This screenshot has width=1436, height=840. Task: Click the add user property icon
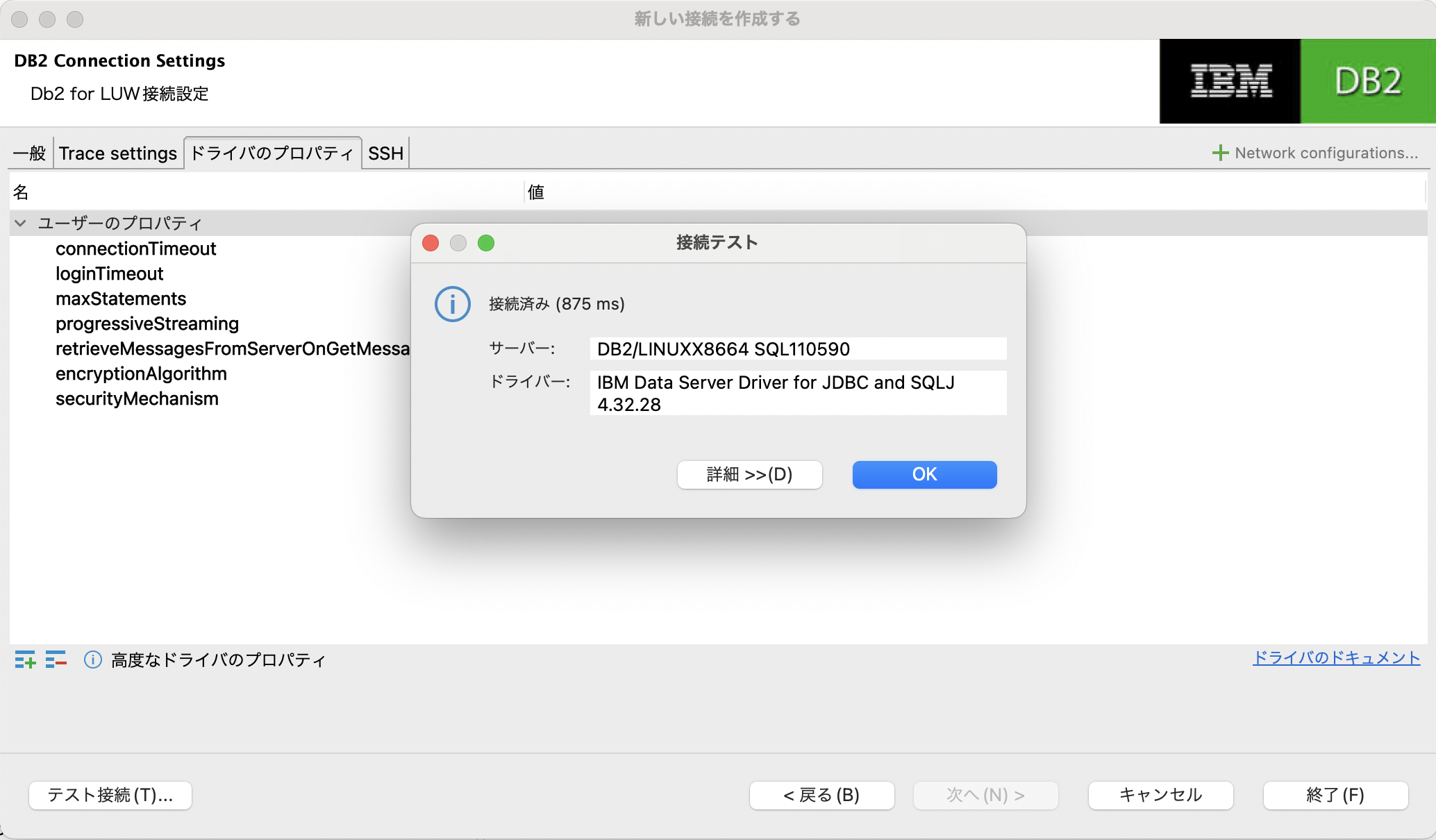pyautogui.click(x=25, y=660)
